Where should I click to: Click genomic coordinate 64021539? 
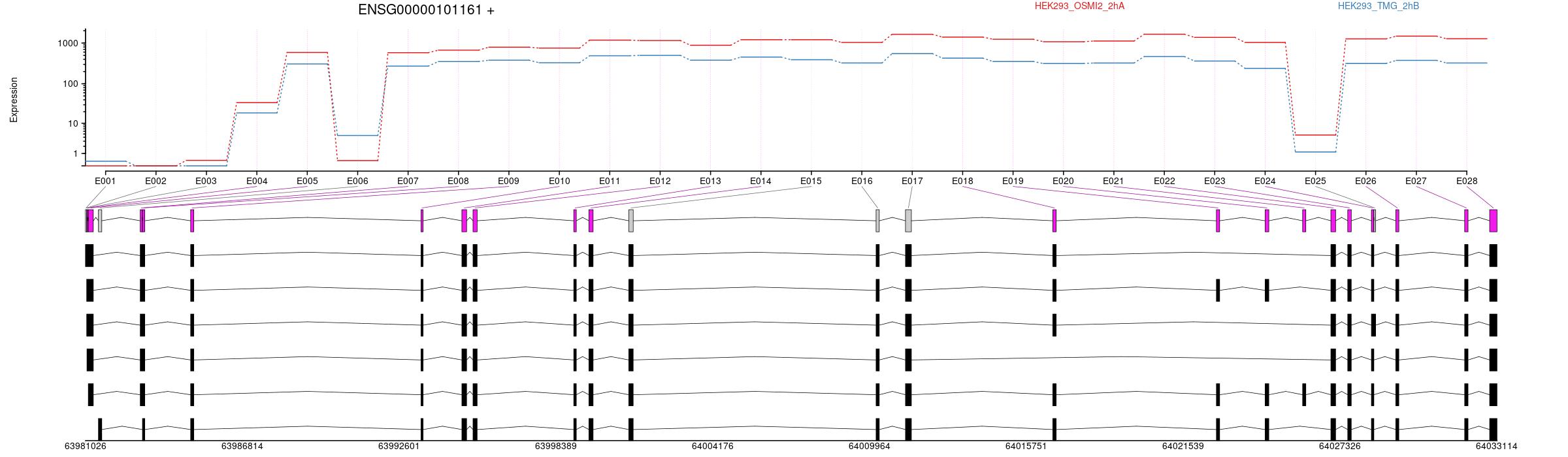coord(1183,447)
